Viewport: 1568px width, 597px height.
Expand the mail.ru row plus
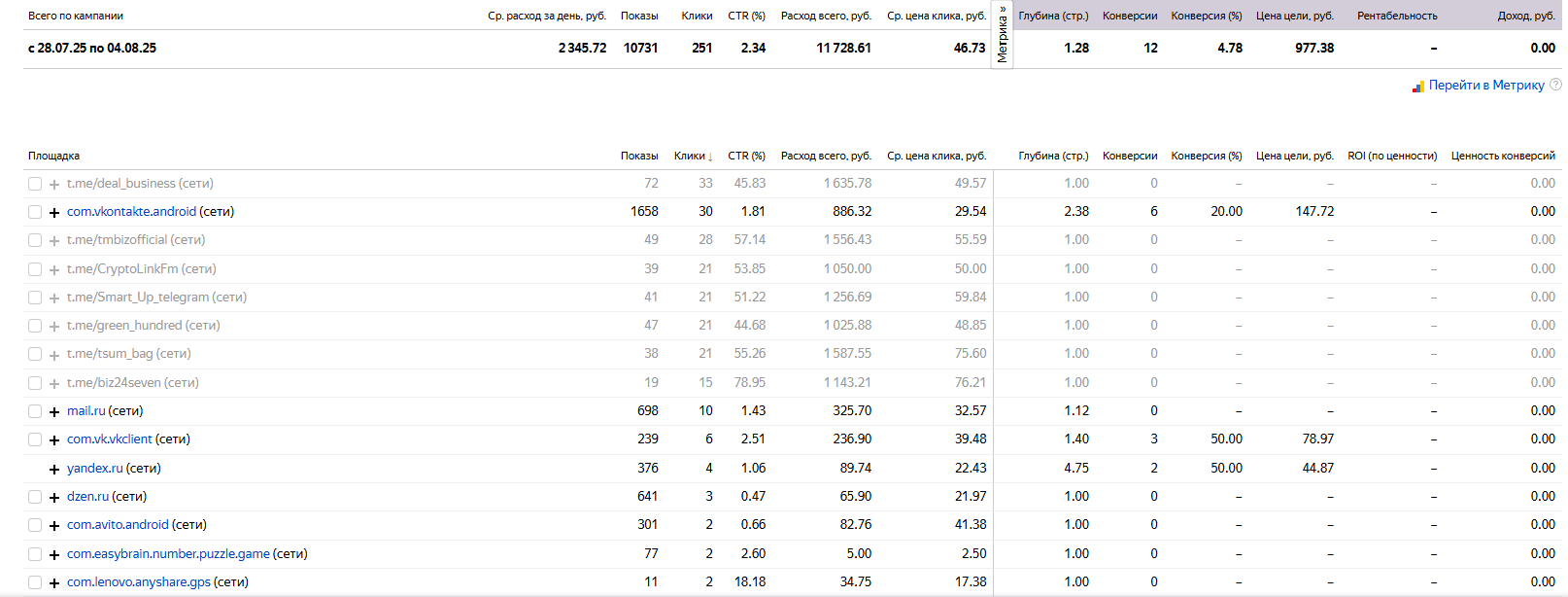[54, 411]
